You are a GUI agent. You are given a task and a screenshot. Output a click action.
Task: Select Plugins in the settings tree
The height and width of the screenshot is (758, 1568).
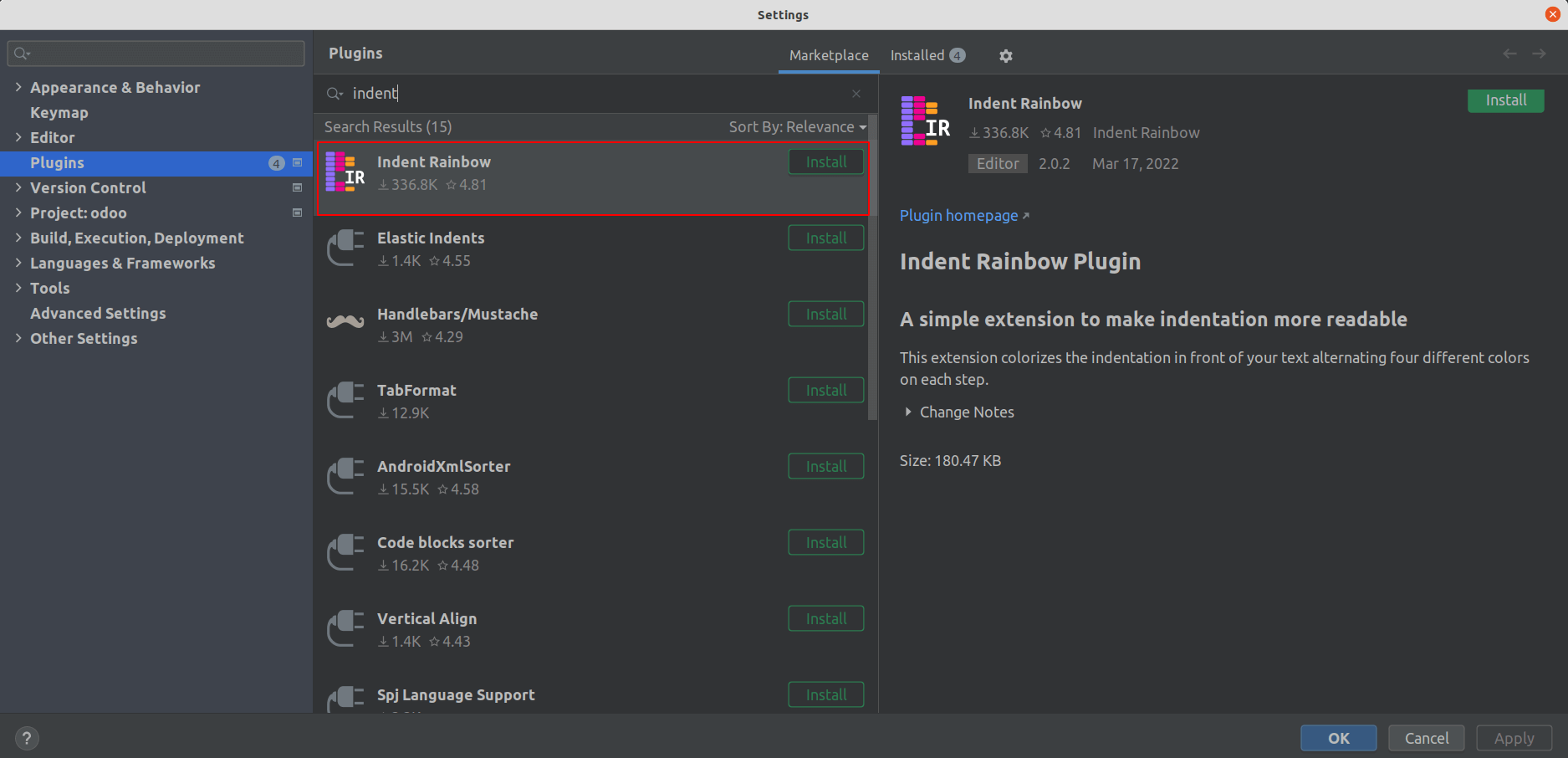(x=156, y=162)
